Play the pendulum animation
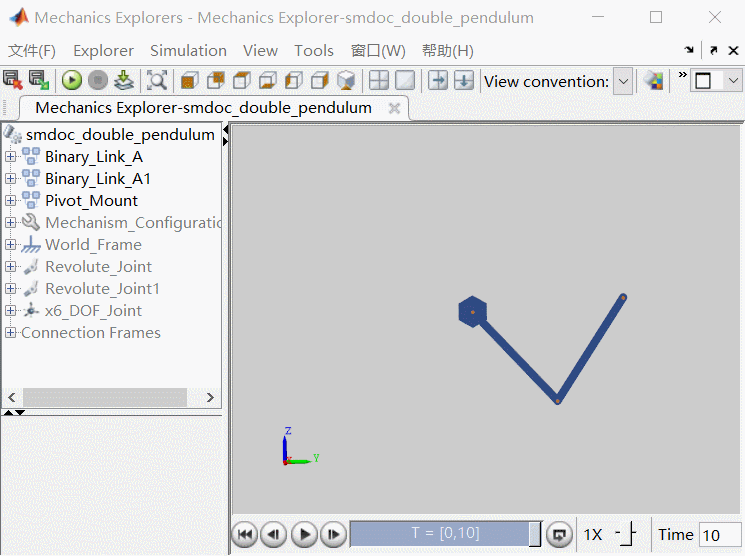The image size is (745, 556). (304, 535)
